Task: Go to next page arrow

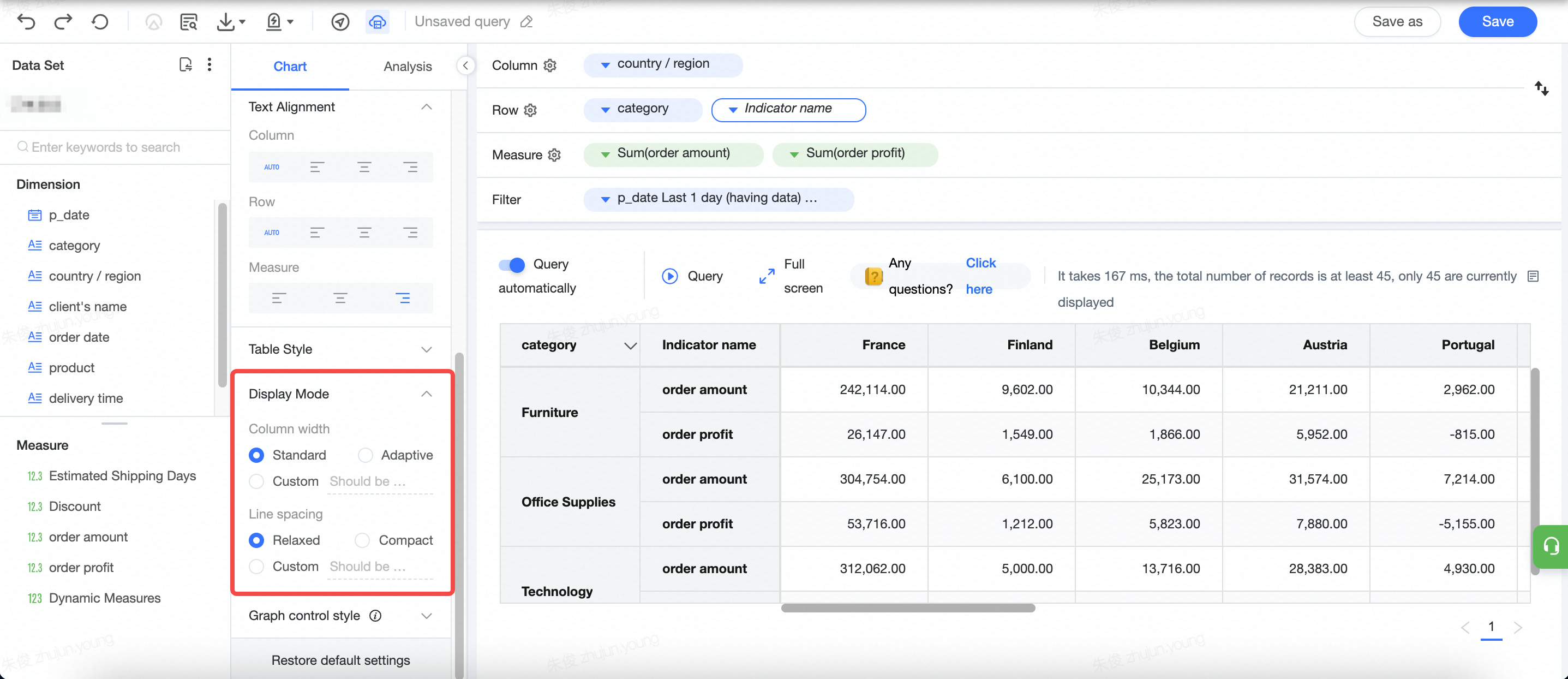Action: coord(1517,627)
